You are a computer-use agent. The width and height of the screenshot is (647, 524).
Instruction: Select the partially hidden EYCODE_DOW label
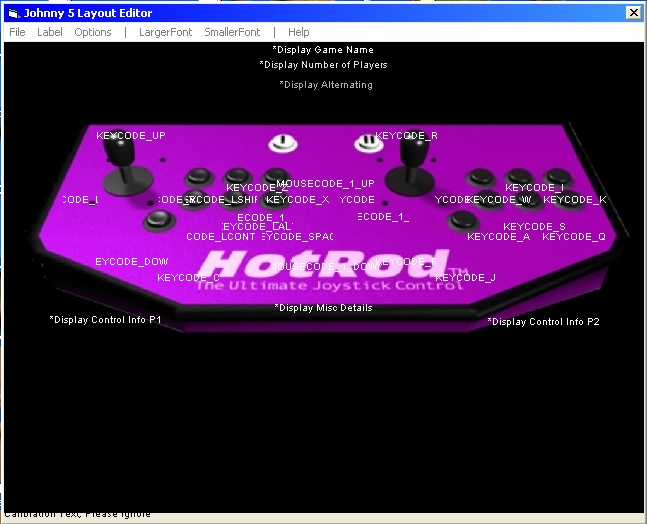point(132,262)
